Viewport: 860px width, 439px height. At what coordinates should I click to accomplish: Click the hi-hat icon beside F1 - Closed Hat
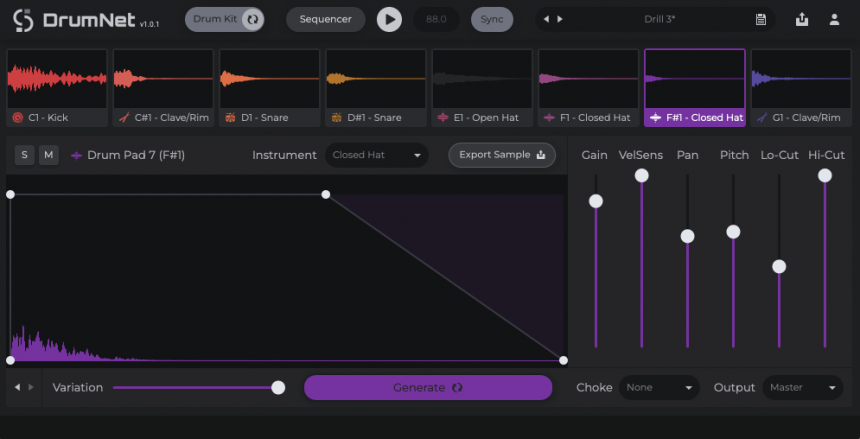(x=549, y=117)
